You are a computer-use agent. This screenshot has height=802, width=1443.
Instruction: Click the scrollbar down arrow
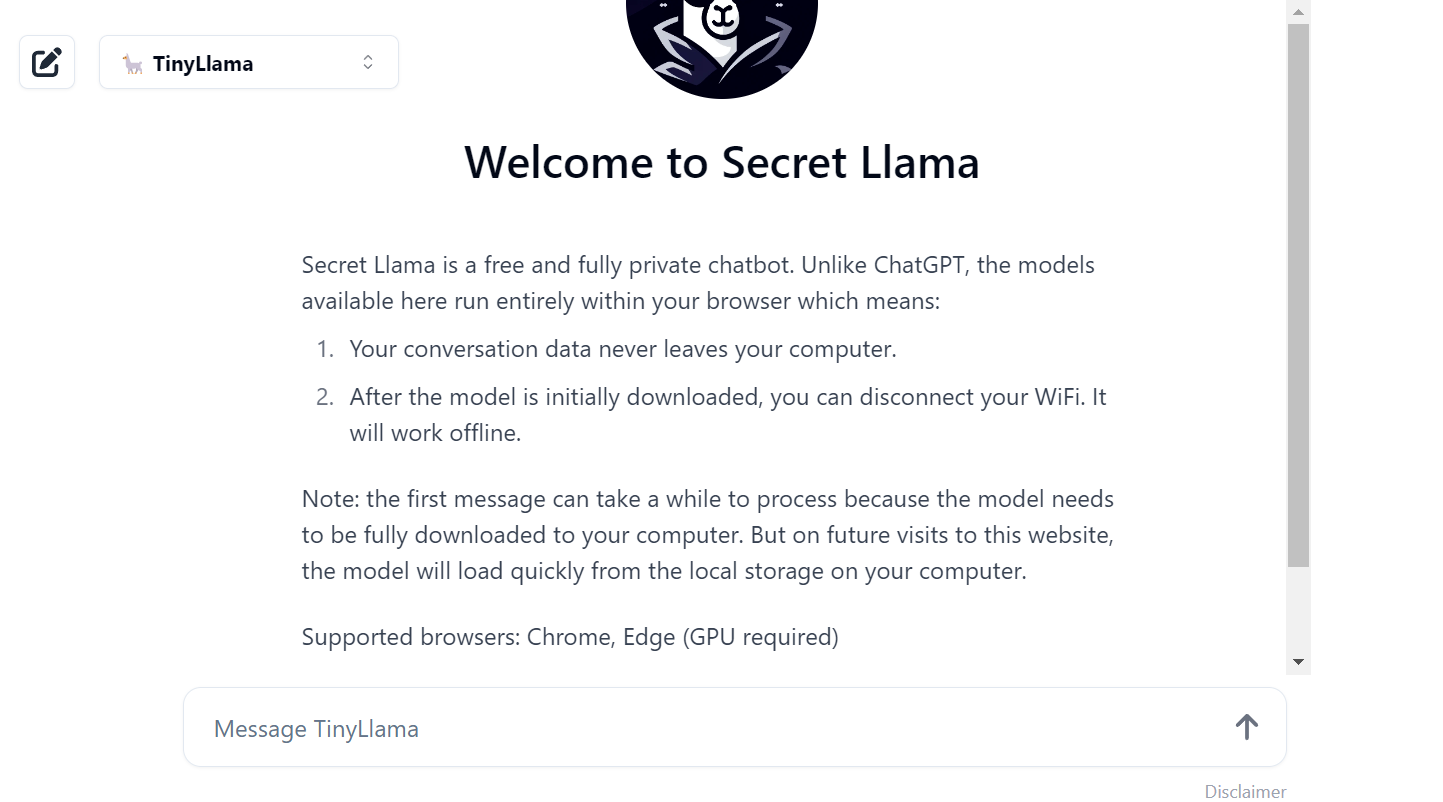(1298, 660)
